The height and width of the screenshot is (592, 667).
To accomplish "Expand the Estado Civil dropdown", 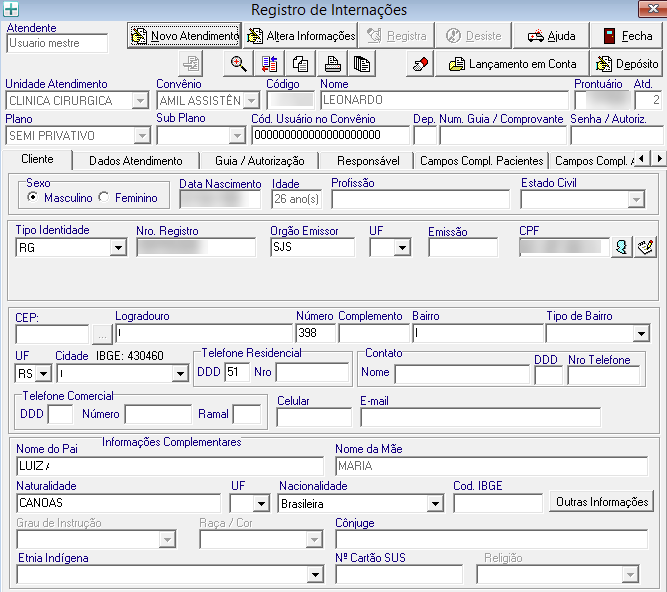I will coord(636,199).
